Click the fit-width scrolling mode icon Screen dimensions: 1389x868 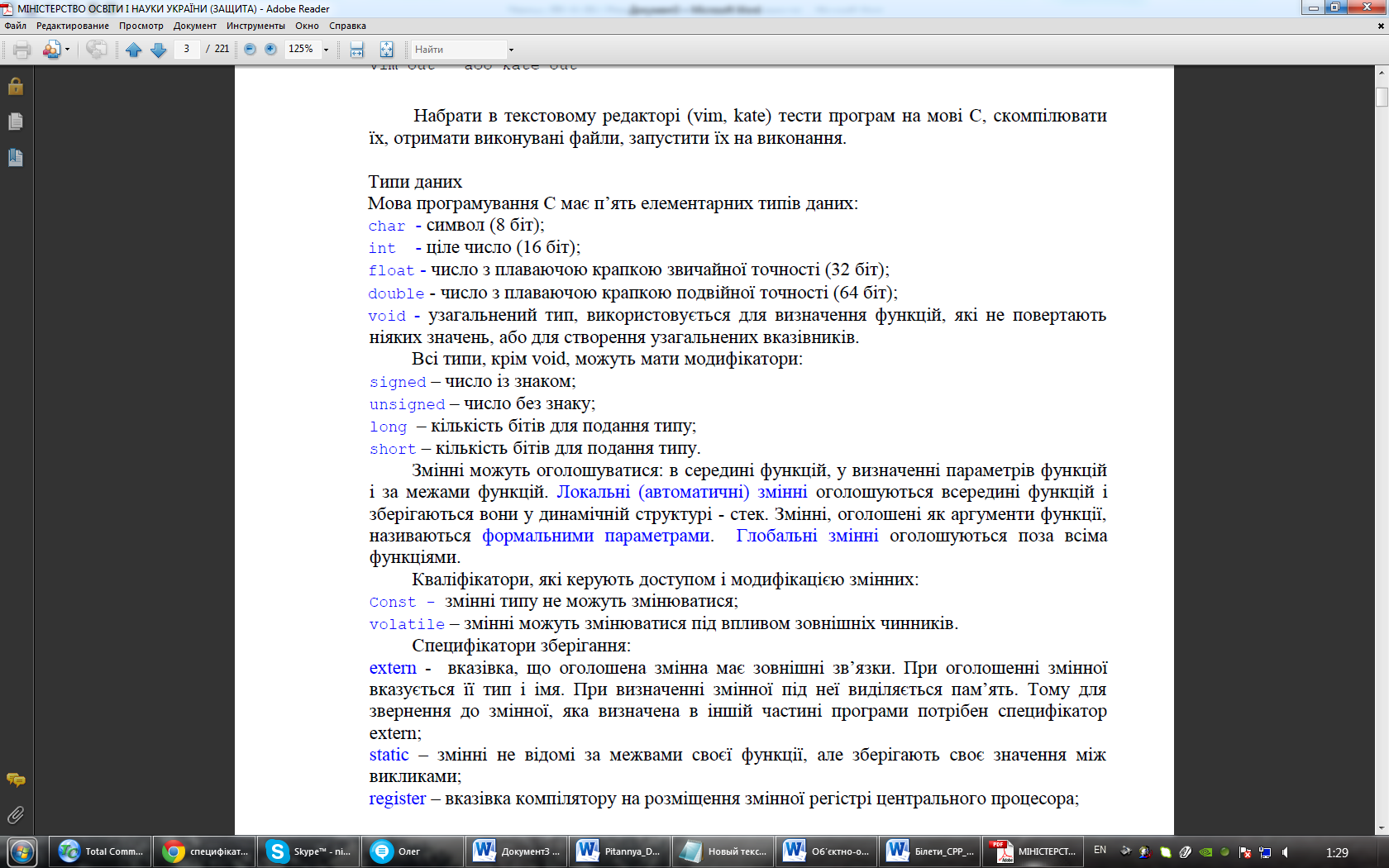point(356,50)
